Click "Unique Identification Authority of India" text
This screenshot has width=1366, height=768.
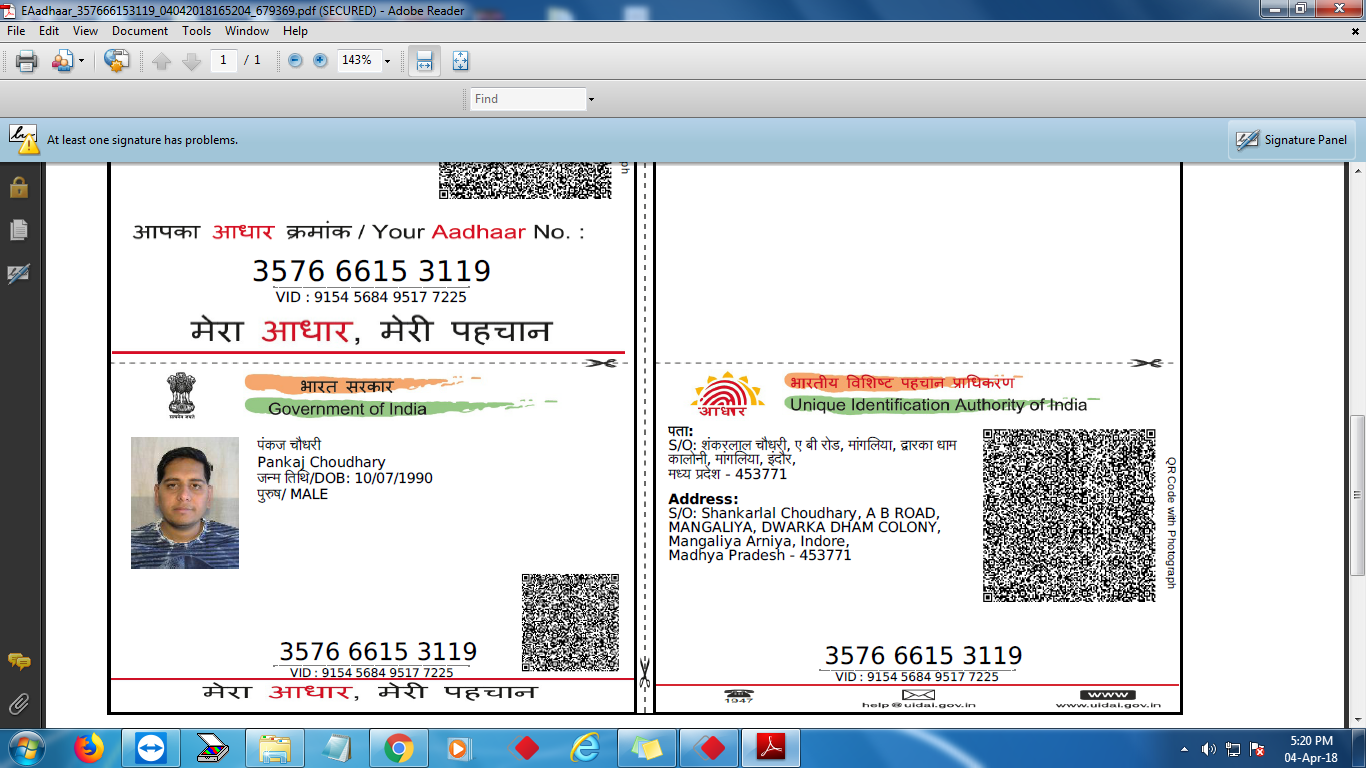point(938,405)
